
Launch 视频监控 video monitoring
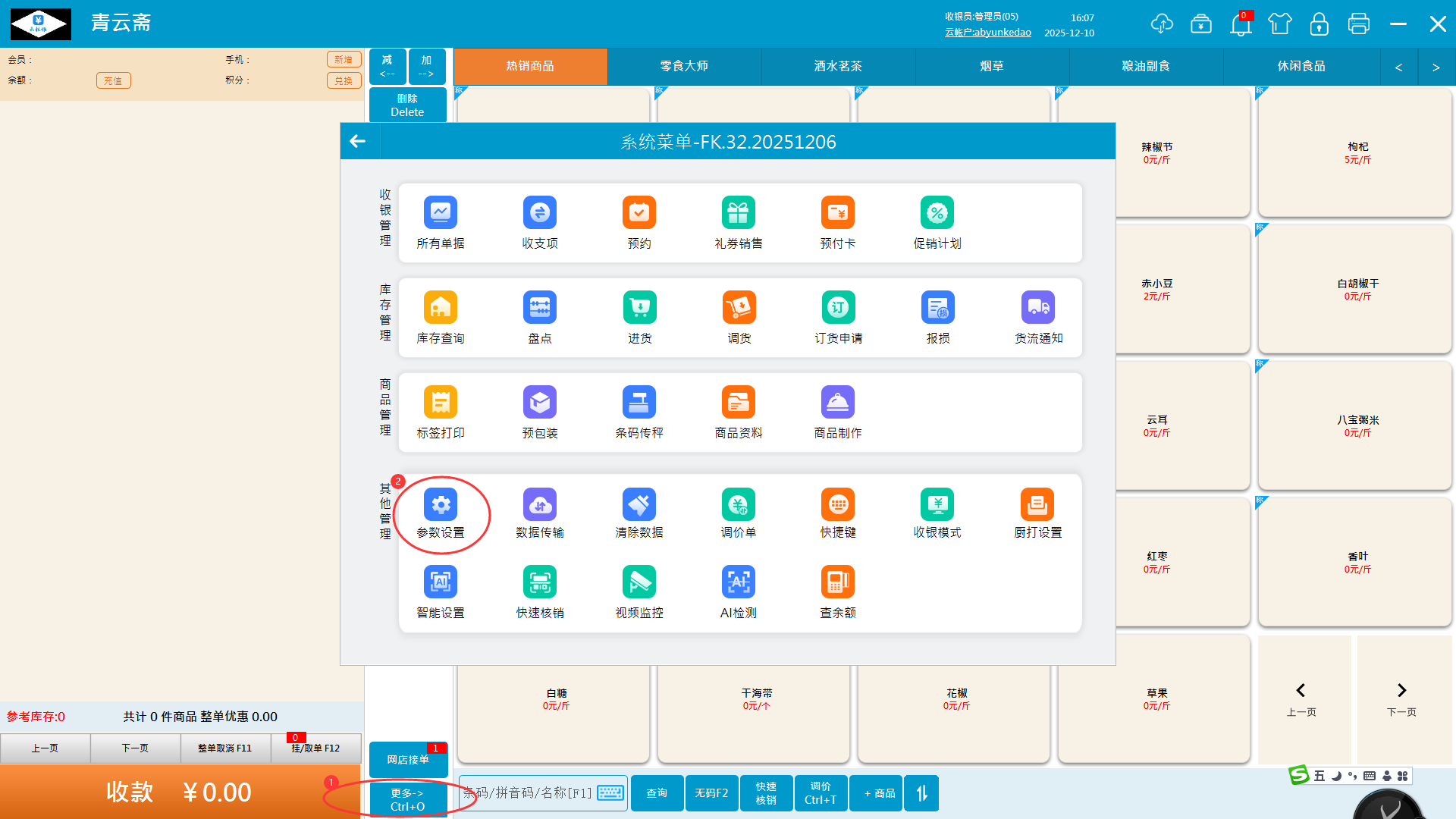639,583
